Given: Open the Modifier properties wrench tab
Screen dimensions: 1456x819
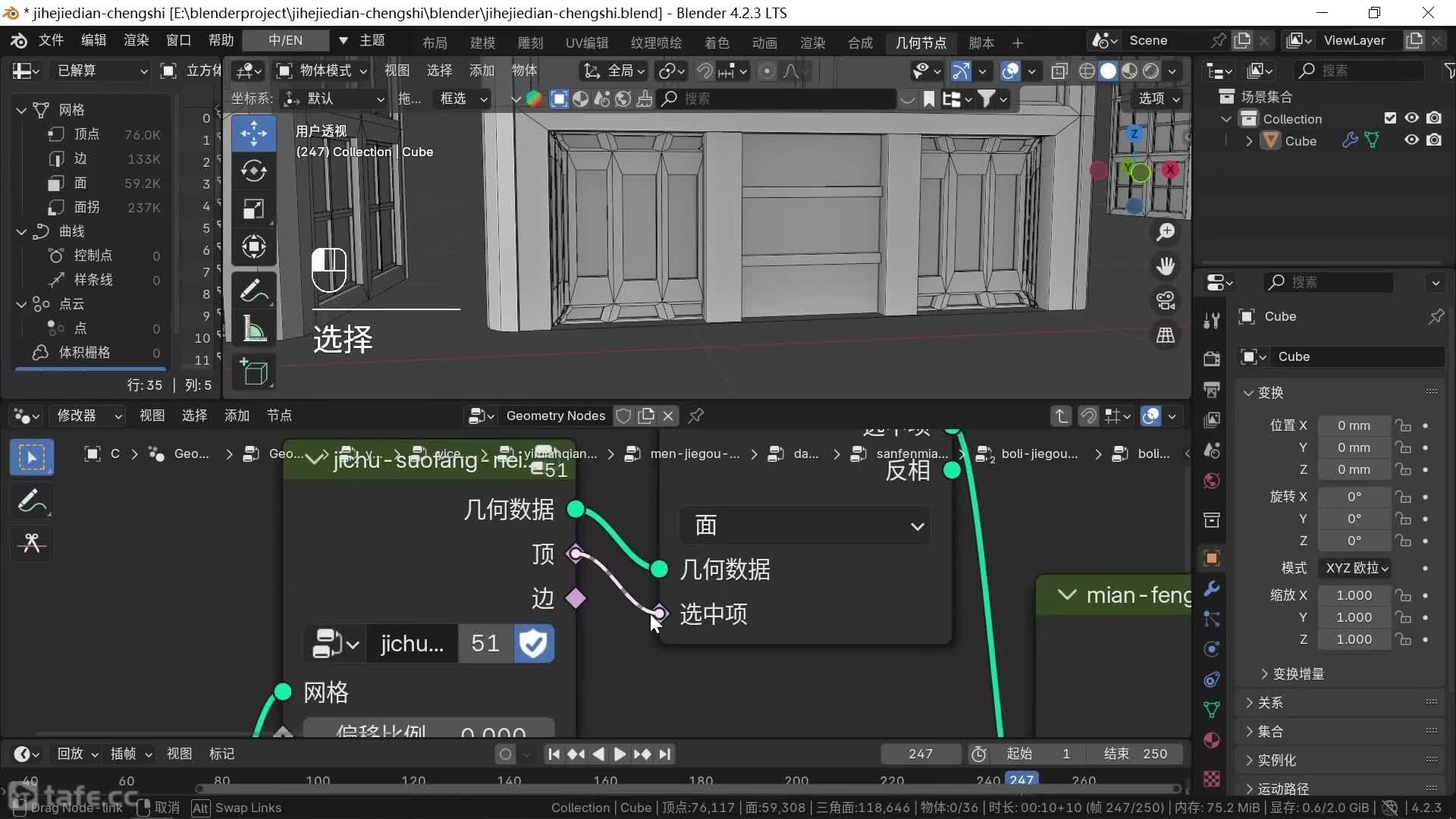Looking at the screenshot, I should tap(1211, 588).
